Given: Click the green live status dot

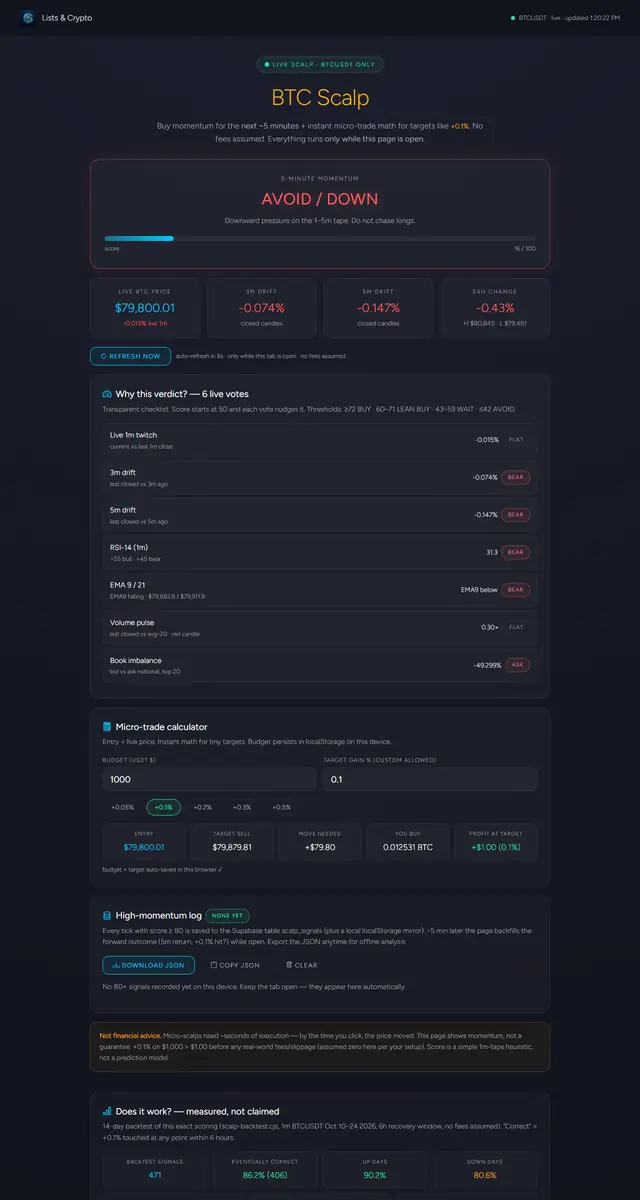Looking at the screenshot, I should tap(513, 17).
